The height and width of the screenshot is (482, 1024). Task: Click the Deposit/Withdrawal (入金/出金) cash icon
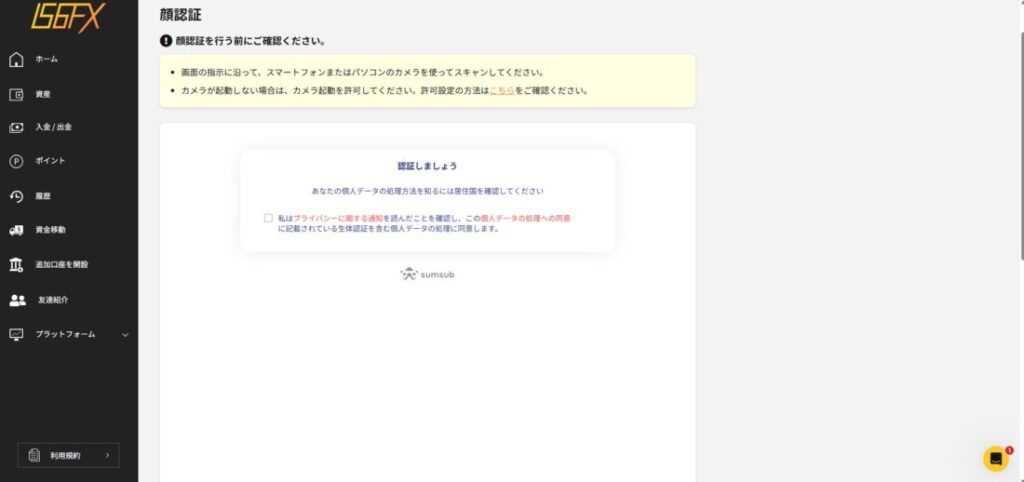point(16,127)
